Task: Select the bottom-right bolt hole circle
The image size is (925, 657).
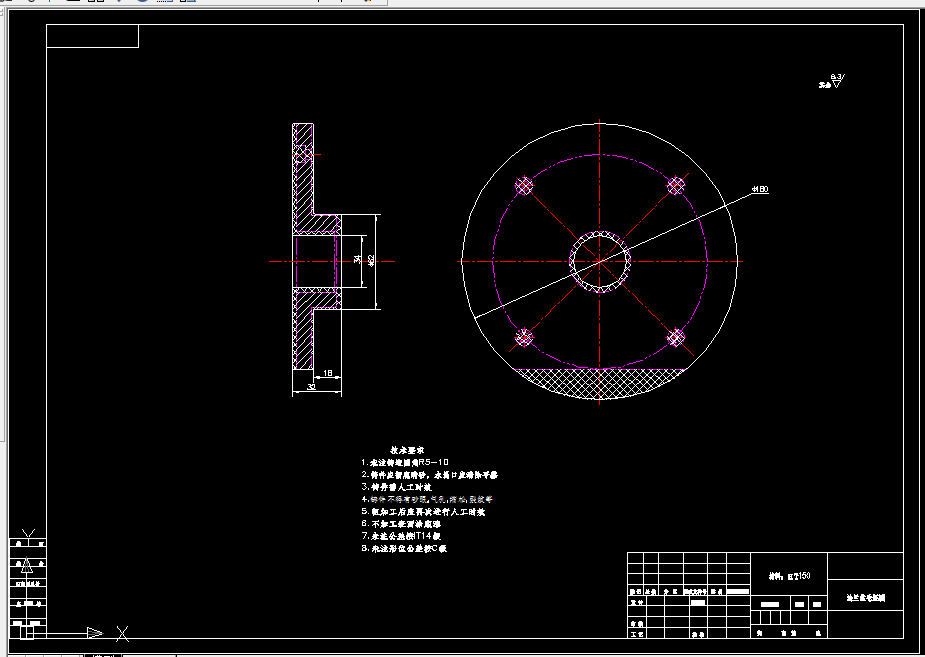Action: pyautogui.click(x=676, y=337)
